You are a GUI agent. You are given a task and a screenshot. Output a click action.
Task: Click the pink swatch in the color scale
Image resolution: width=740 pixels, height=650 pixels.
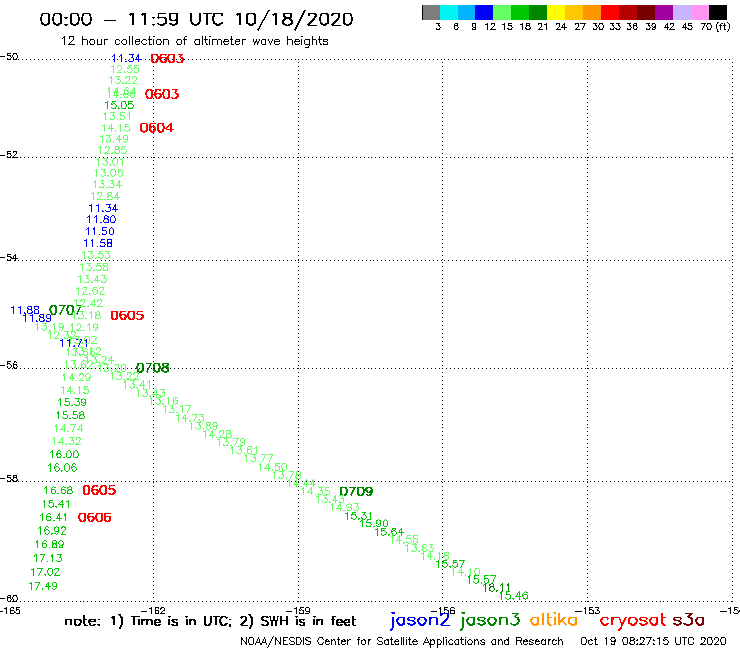click(x=700, y=12)
